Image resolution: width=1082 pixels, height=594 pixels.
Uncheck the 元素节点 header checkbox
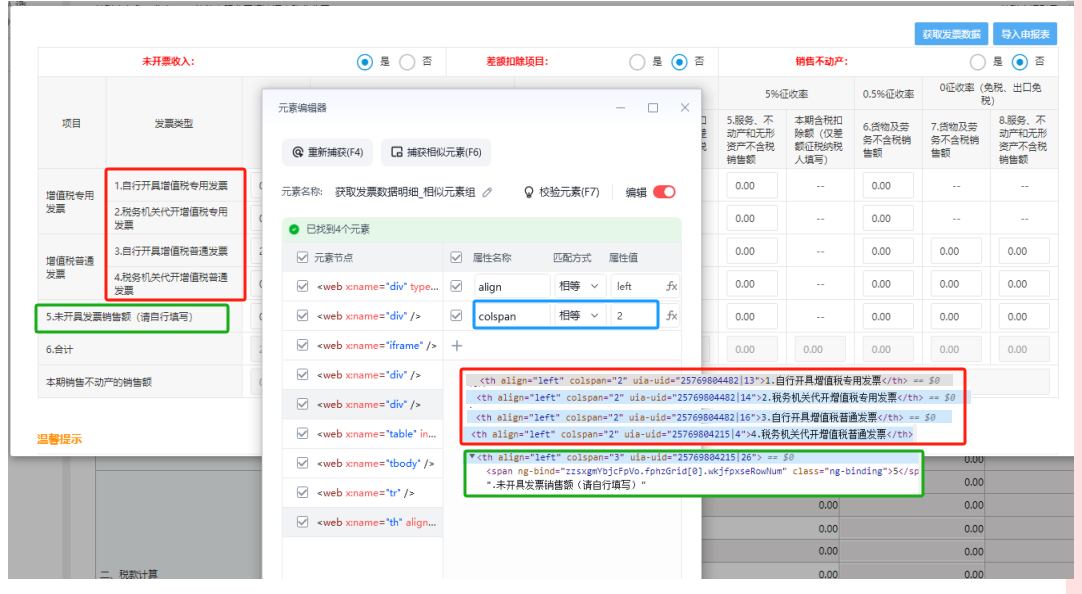303,258
